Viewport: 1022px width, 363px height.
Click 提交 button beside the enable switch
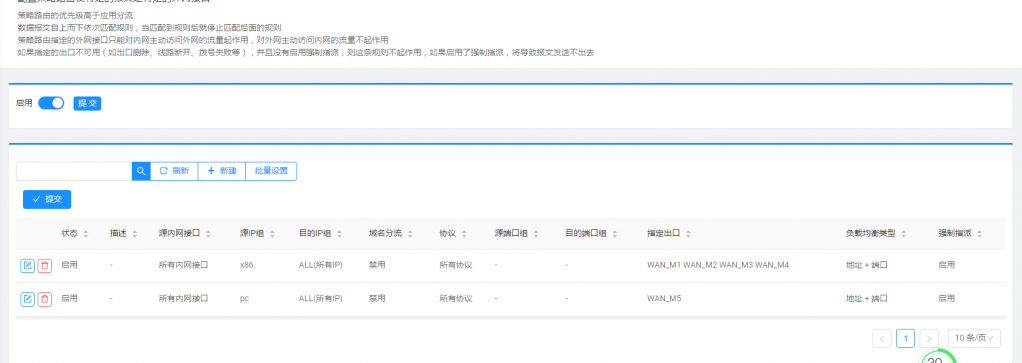click(x=87, y=103)
